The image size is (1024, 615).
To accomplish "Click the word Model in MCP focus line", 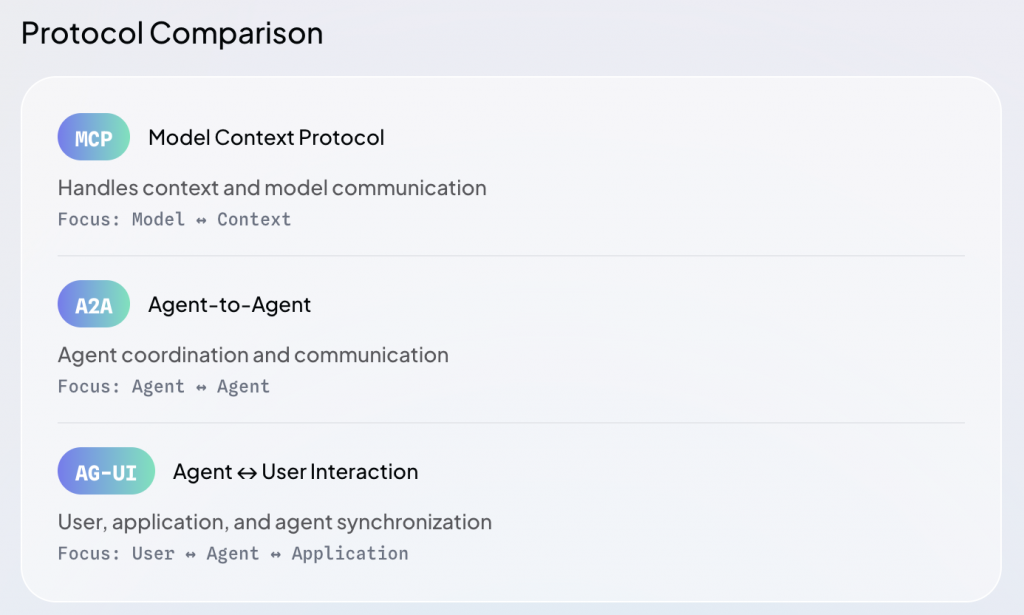I will coord(158,220).
